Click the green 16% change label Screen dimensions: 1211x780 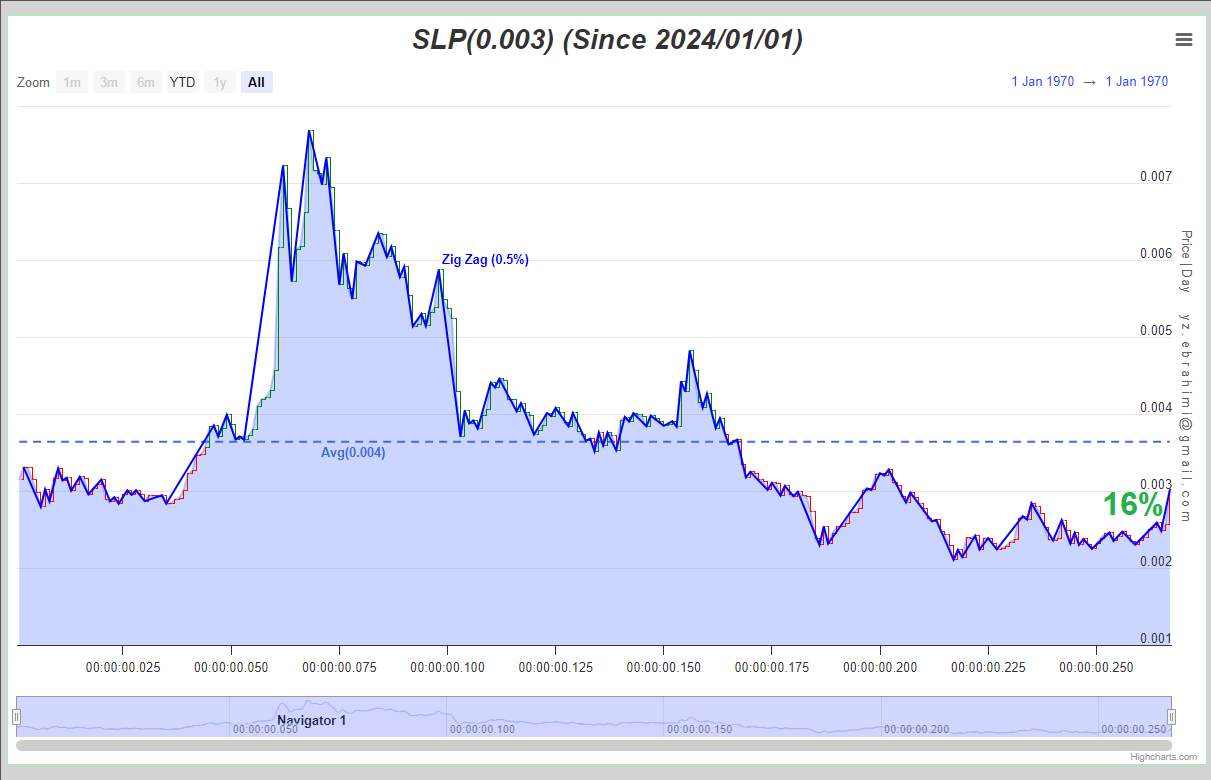pos(1134,505)
